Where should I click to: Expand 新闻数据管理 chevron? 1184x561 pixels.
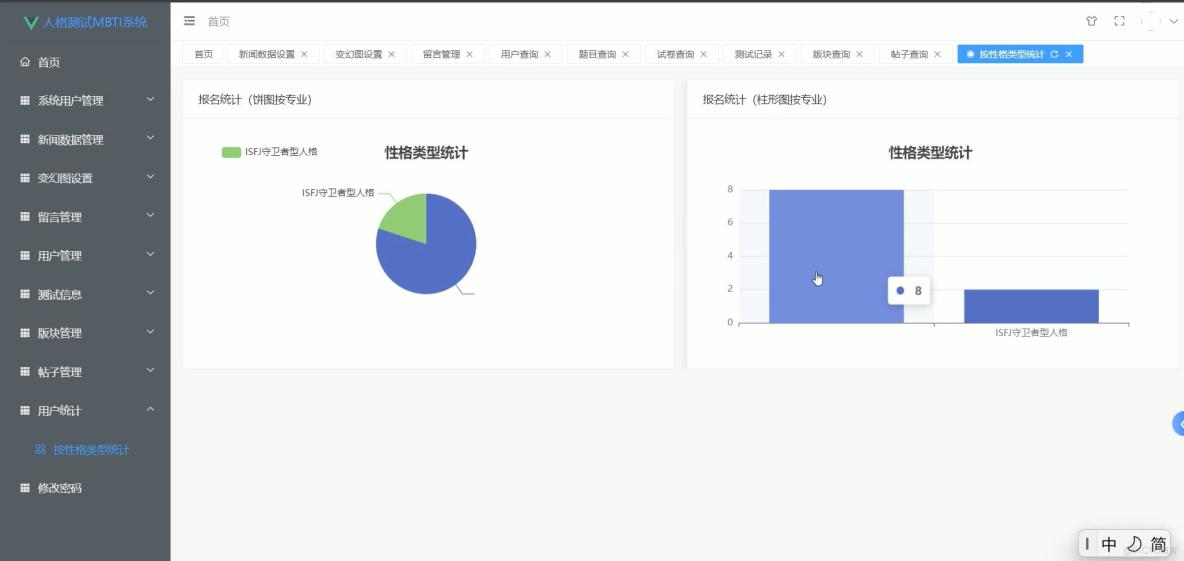(150, 138)
